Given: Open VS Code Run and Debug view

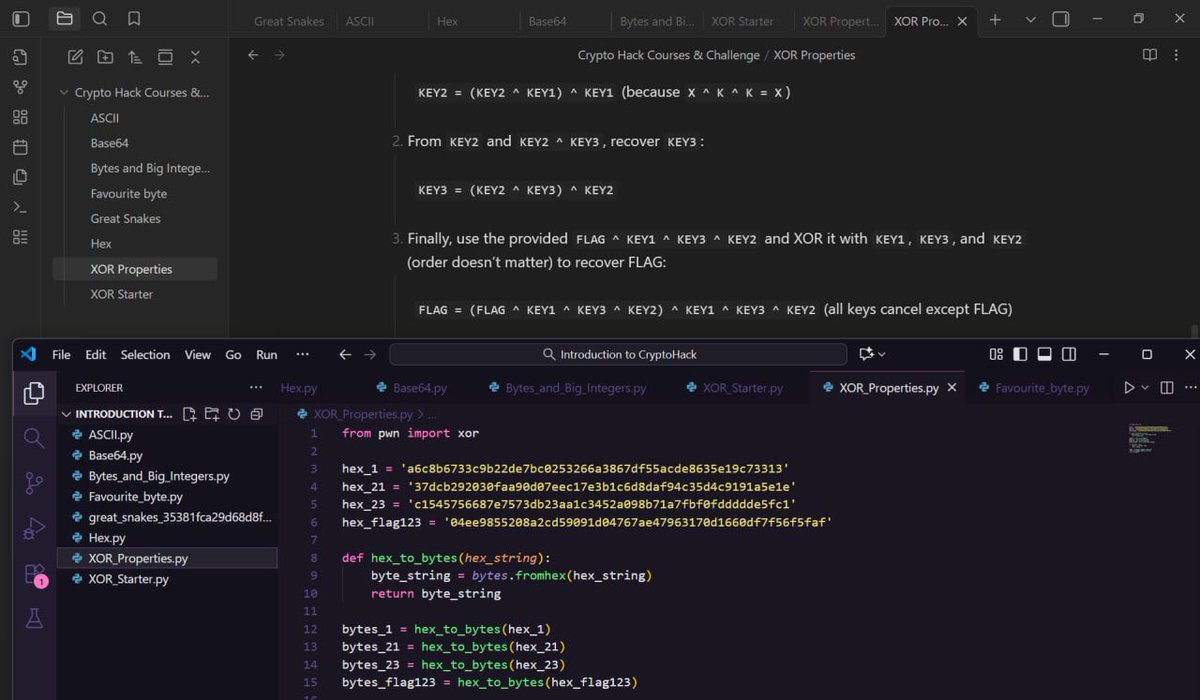Looking at the screenshot, I should point(34,528).
